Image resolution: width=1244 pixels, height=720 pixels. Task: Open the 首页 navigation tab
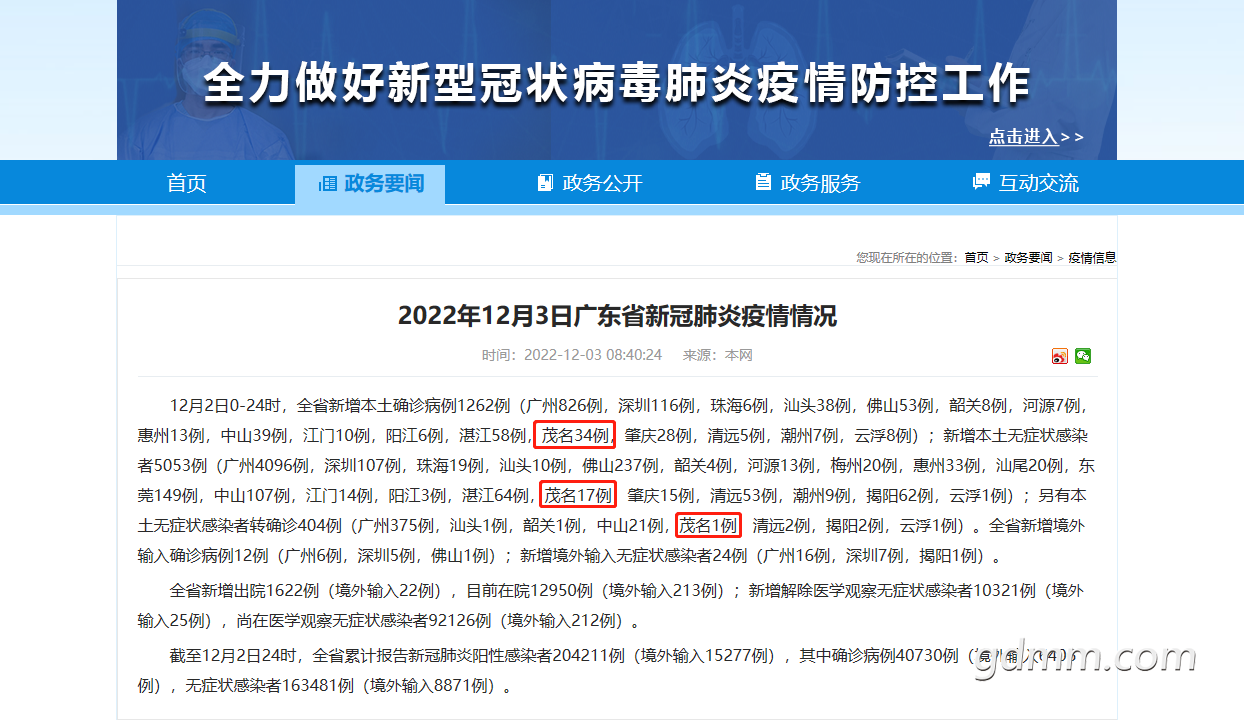coord(186,183)
